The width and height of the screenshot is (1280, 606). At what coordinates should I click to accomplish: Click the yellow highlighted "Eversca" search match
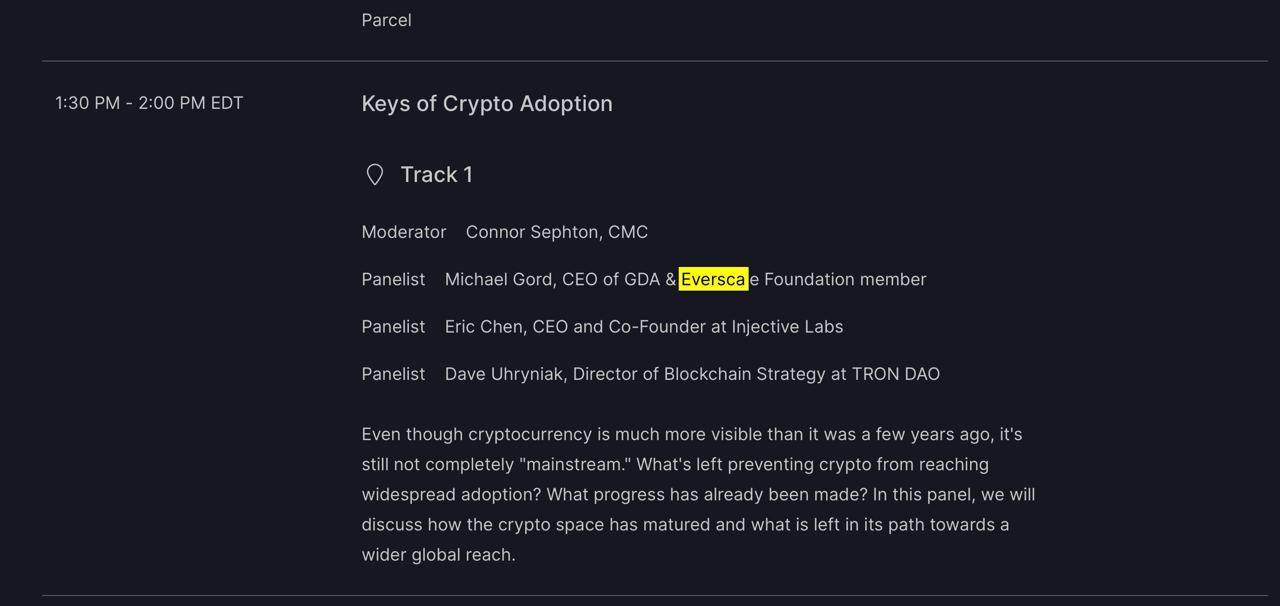(713, 280)
